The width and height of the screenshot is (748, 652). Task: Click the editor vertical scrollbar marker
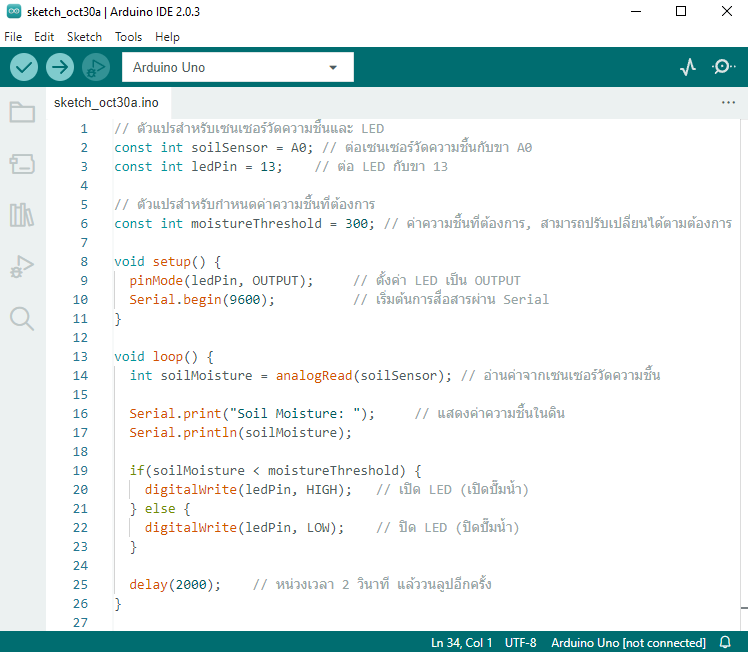coord(744,608)
